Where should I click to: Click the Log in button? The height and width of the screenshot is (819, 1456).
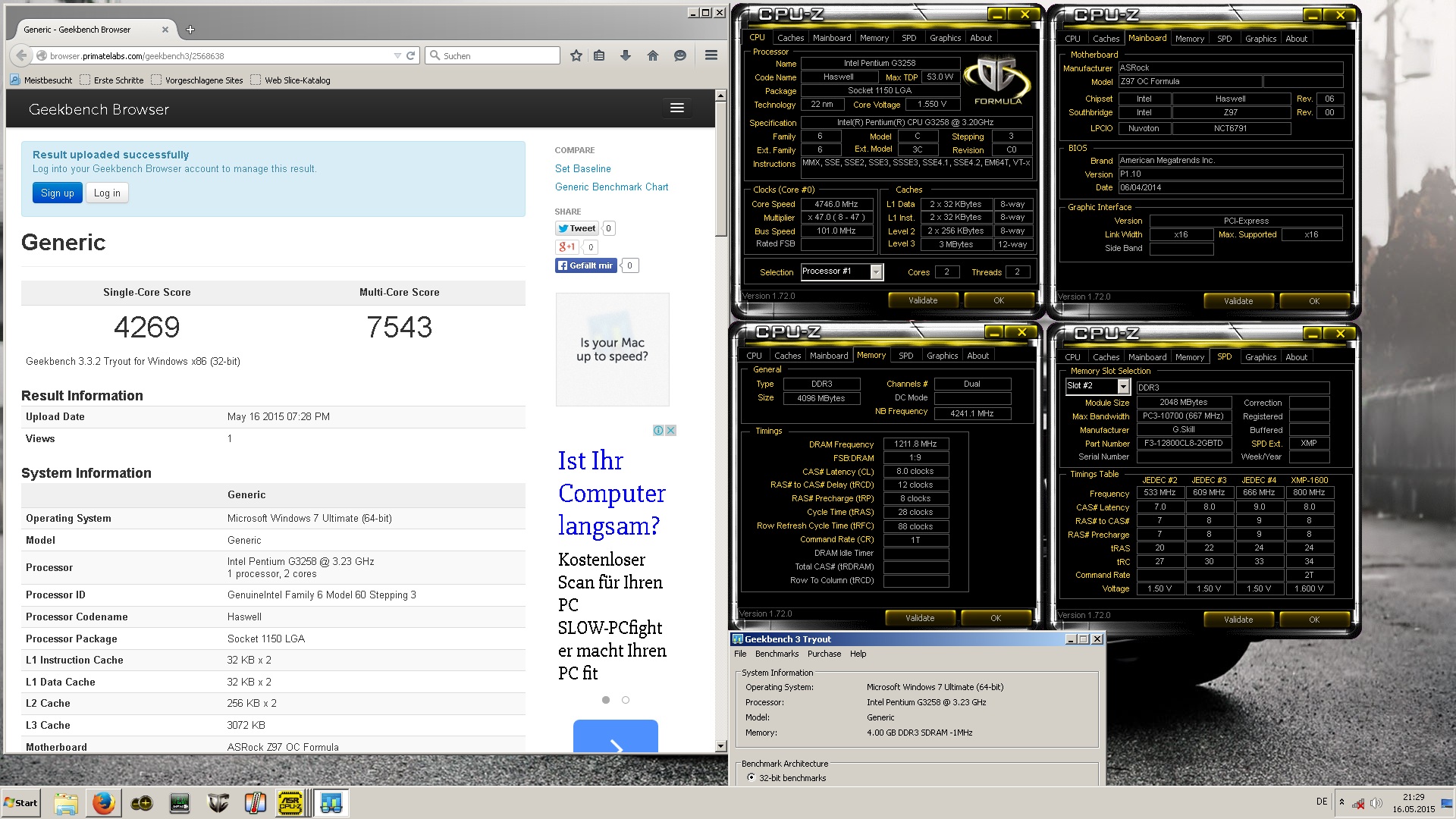(x=107, y=193)
